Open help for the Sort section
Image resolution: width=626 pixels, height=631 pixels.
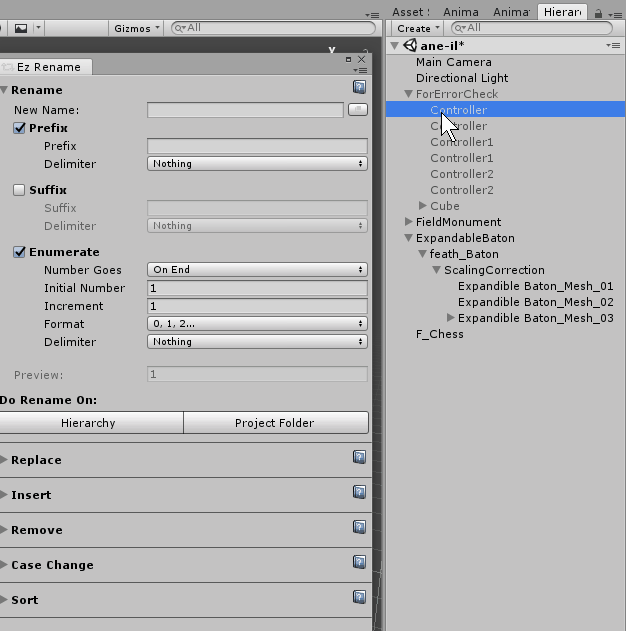[x=359, y=597]
